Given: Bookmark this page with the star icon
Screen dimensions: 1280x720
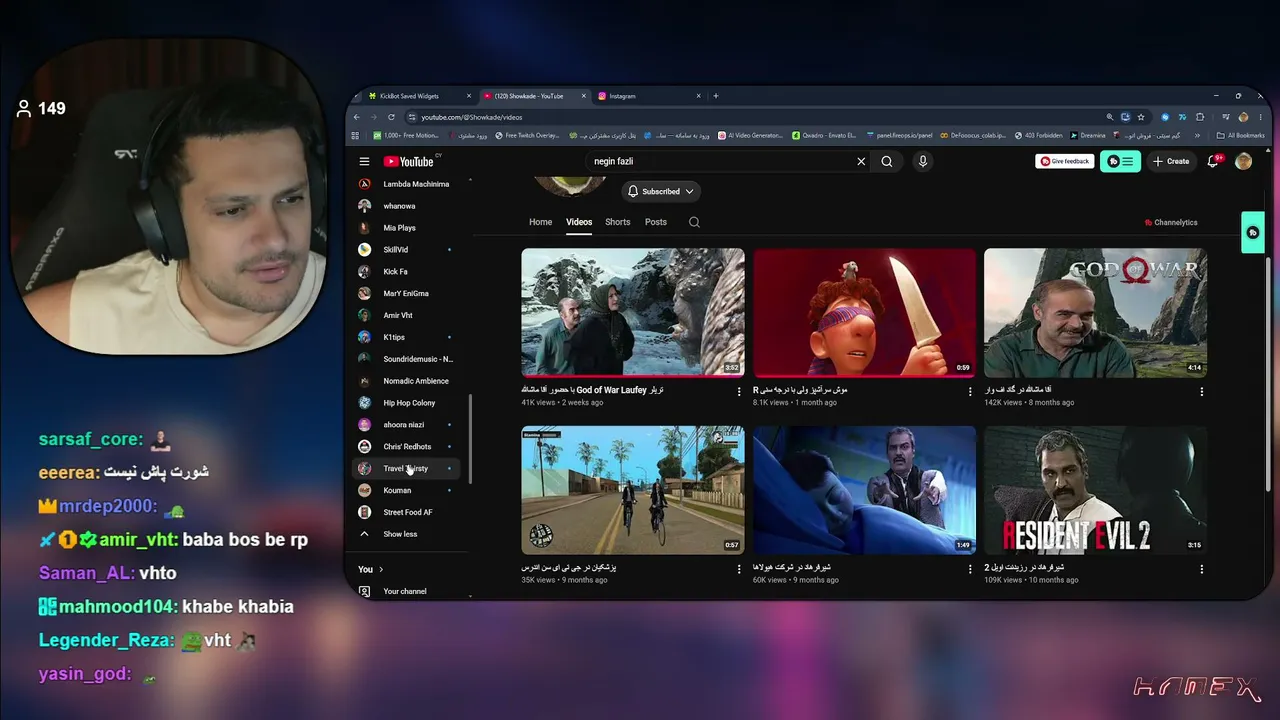Looking at the screenshot, I should point(1141,117).
